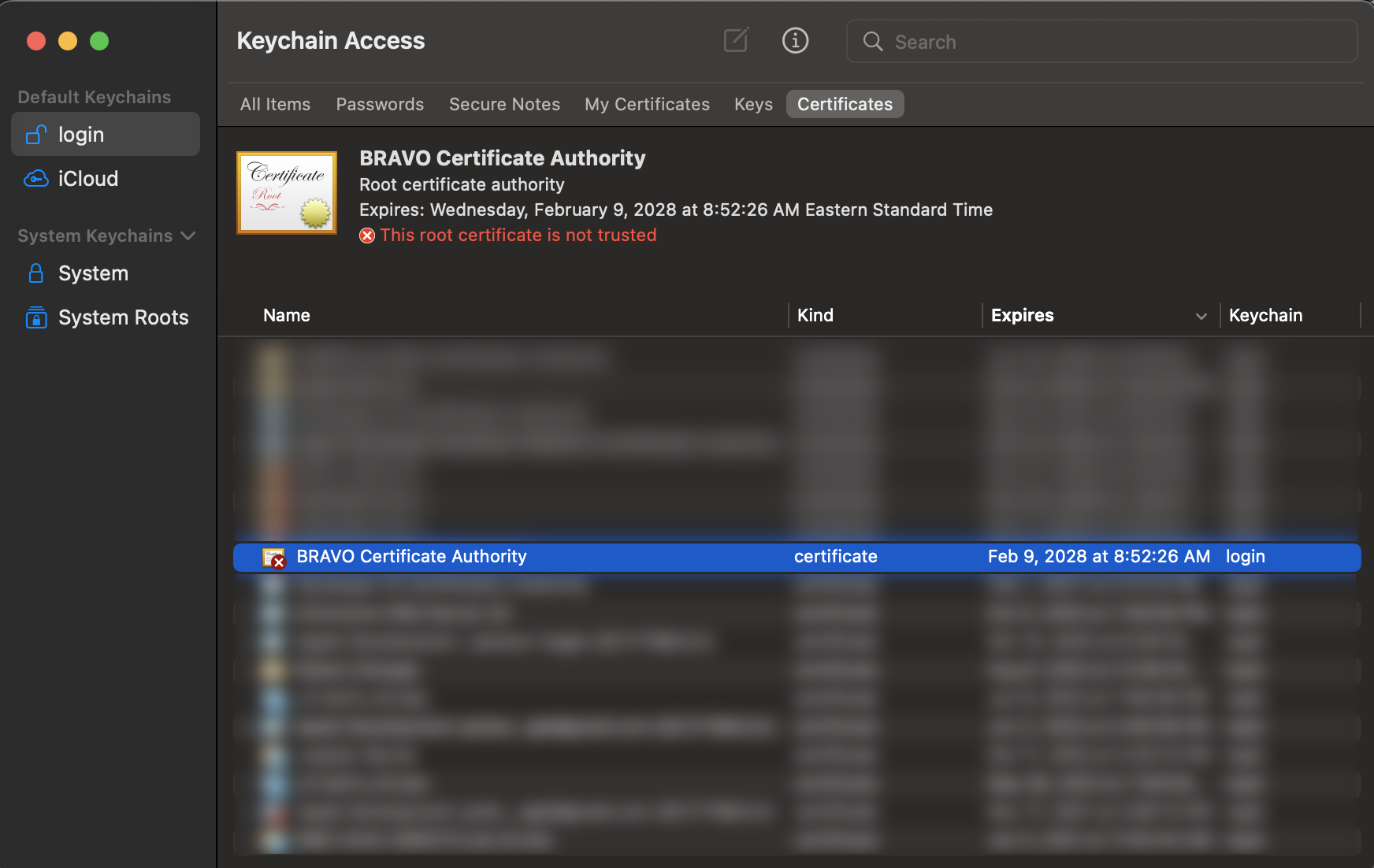Click the magnifying glass in the search bar
Screen dimensions: 1374x868
[872, 41]
